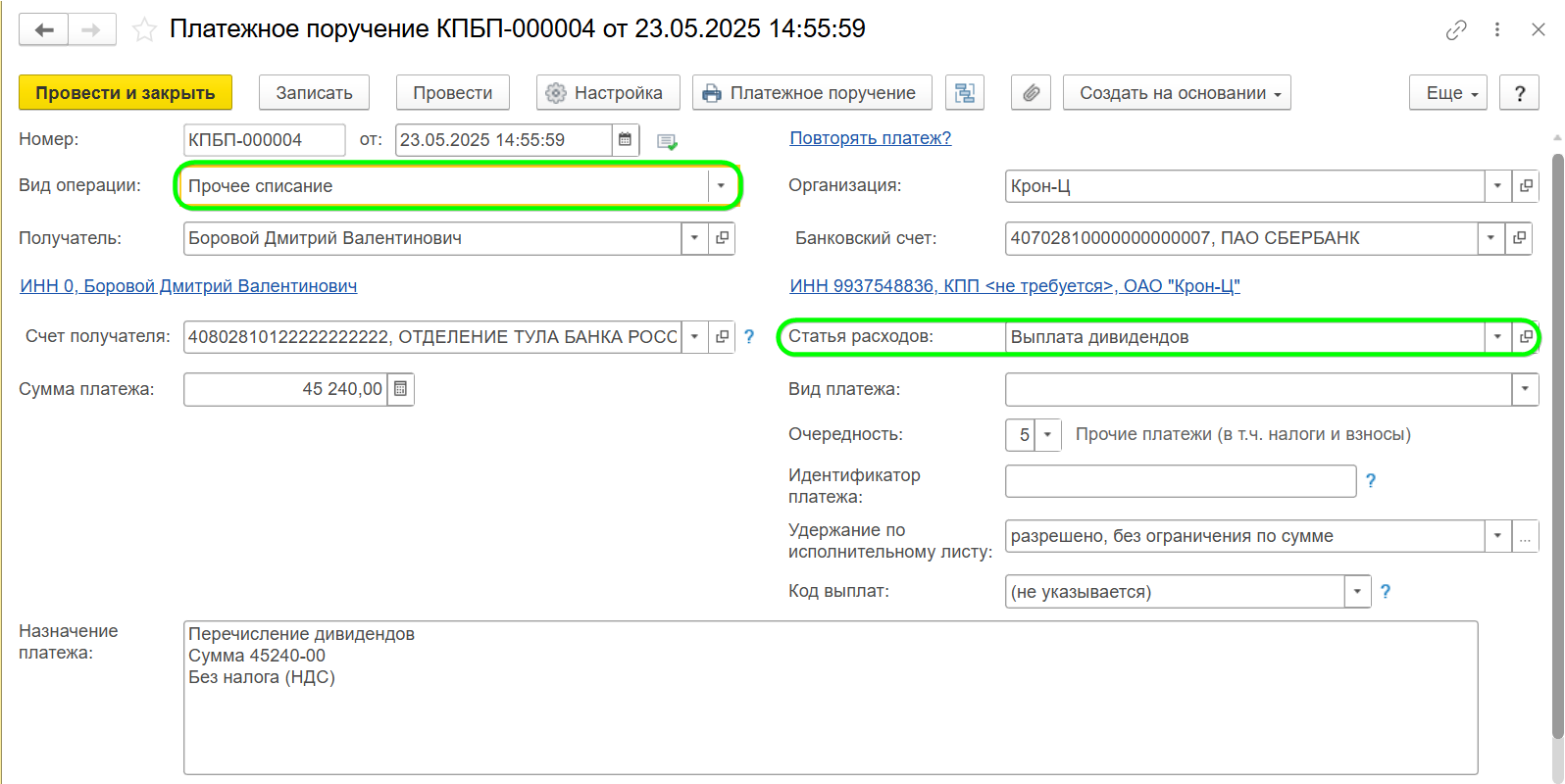Image resolution: width=1565 pixels, height=784 pixels.
Task: Click the back navigation arrow
Action: point(44,29)
